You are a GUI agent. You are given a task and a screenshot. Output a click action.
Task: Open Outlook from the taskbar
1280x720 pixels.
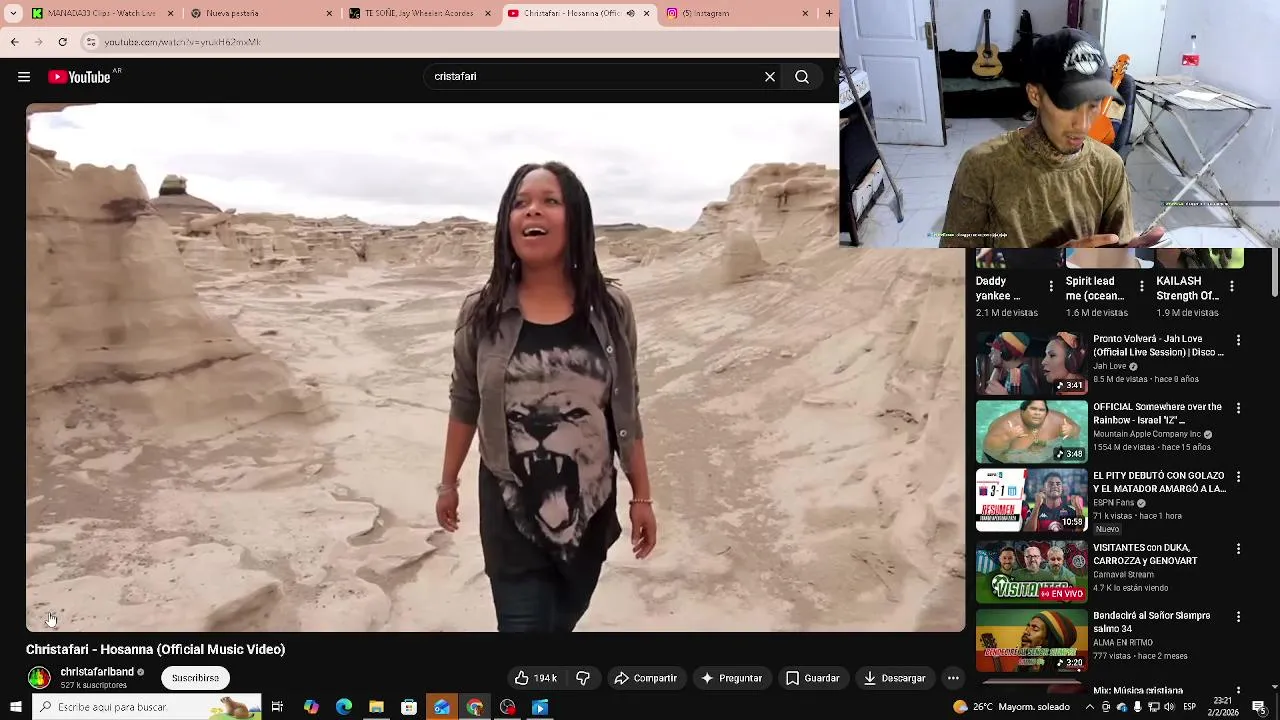click(442, 707)
